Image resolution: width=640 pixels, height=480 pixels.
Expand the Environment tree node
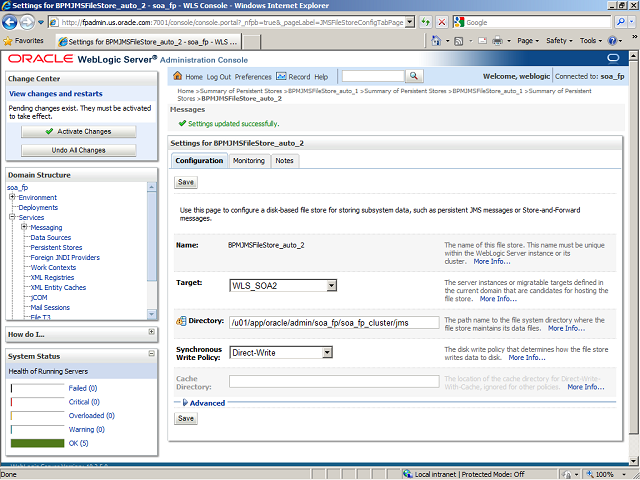tap(12, 197)
